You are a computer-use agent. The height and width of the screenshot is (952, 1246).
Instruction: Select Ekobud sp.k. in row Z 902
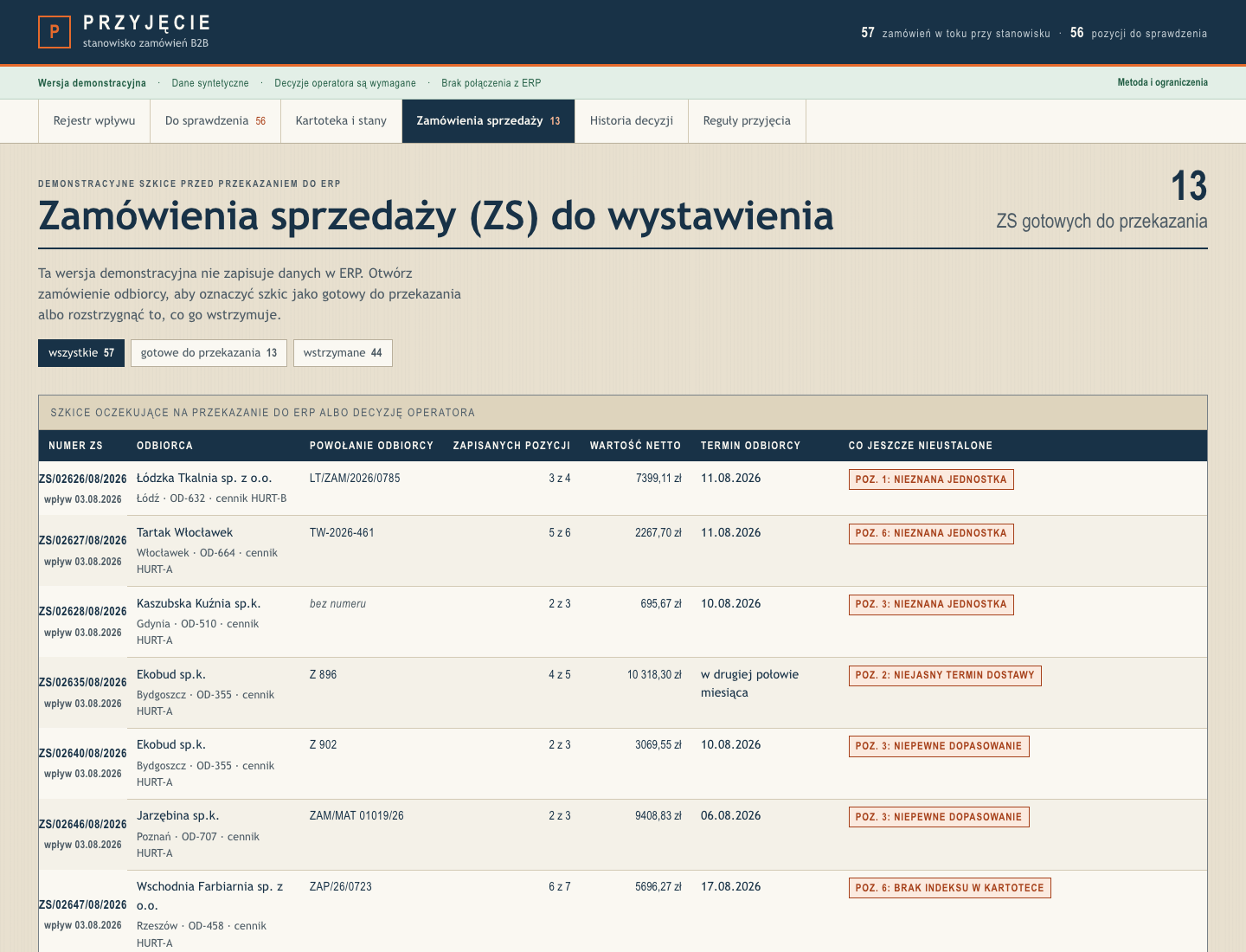coord(171,744)
